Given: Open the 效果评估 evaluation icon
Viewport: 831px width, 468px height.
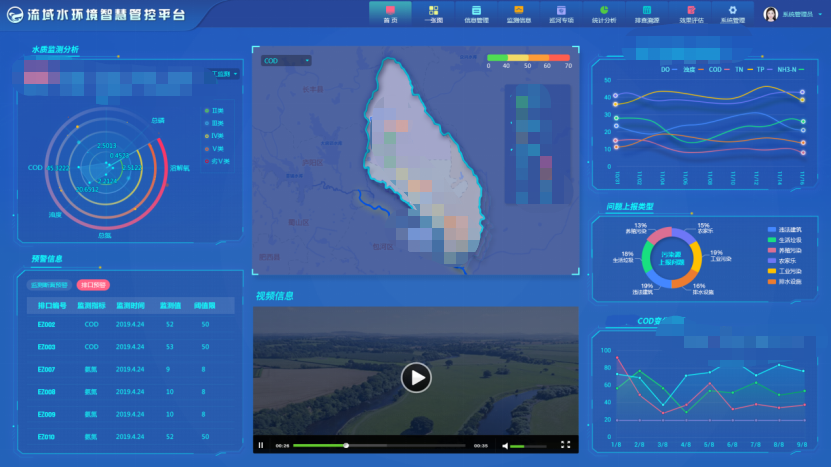Looking at the screenshot, I should [690, 10].
